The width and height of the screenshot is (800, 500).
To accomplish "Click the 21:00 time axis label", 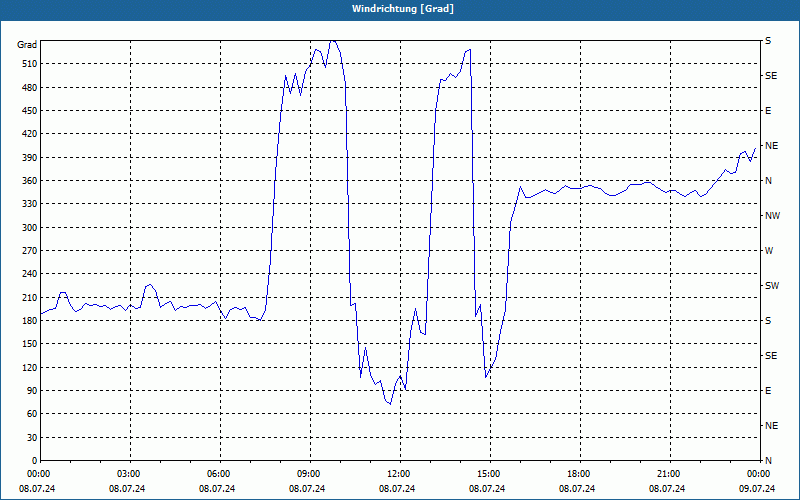I will point(667,474).
